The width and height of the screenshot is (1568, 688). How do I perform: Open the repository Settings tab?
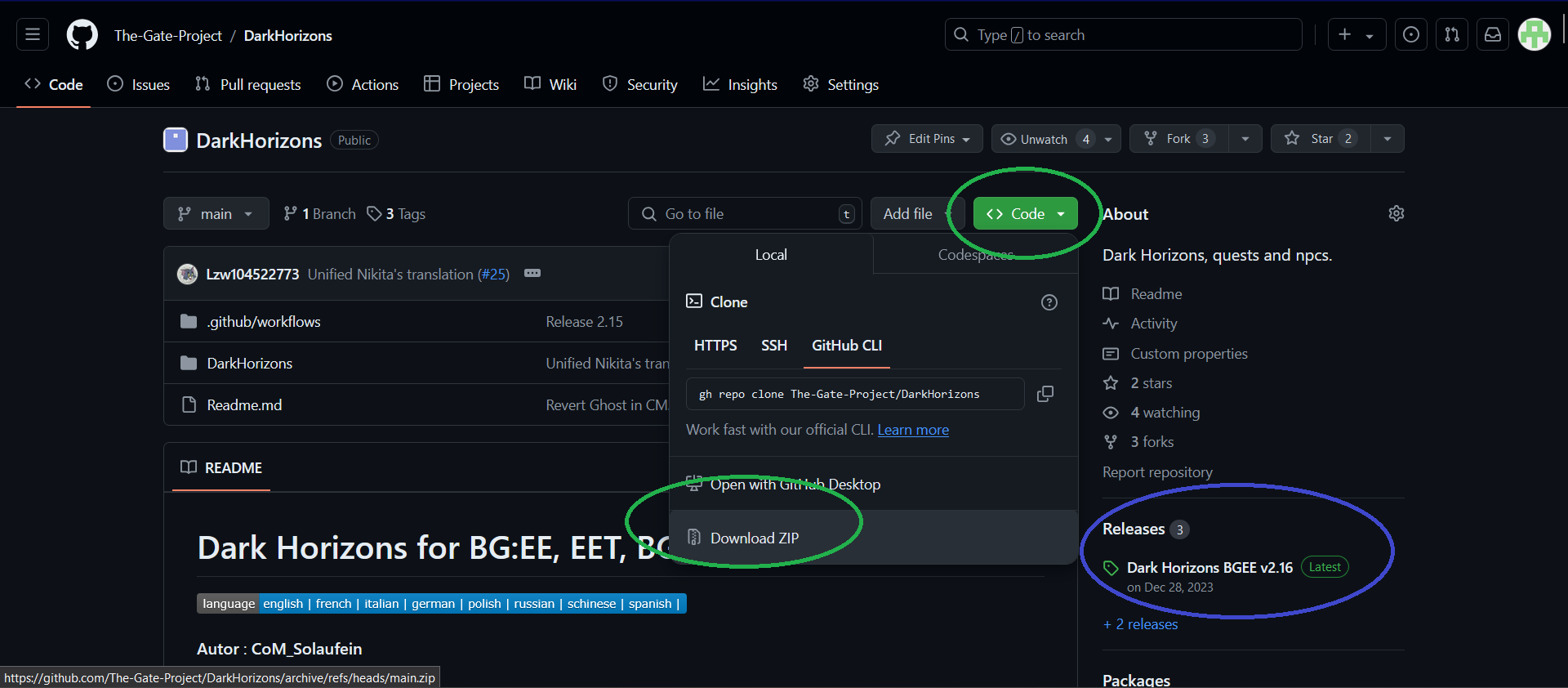pos(841,84)
